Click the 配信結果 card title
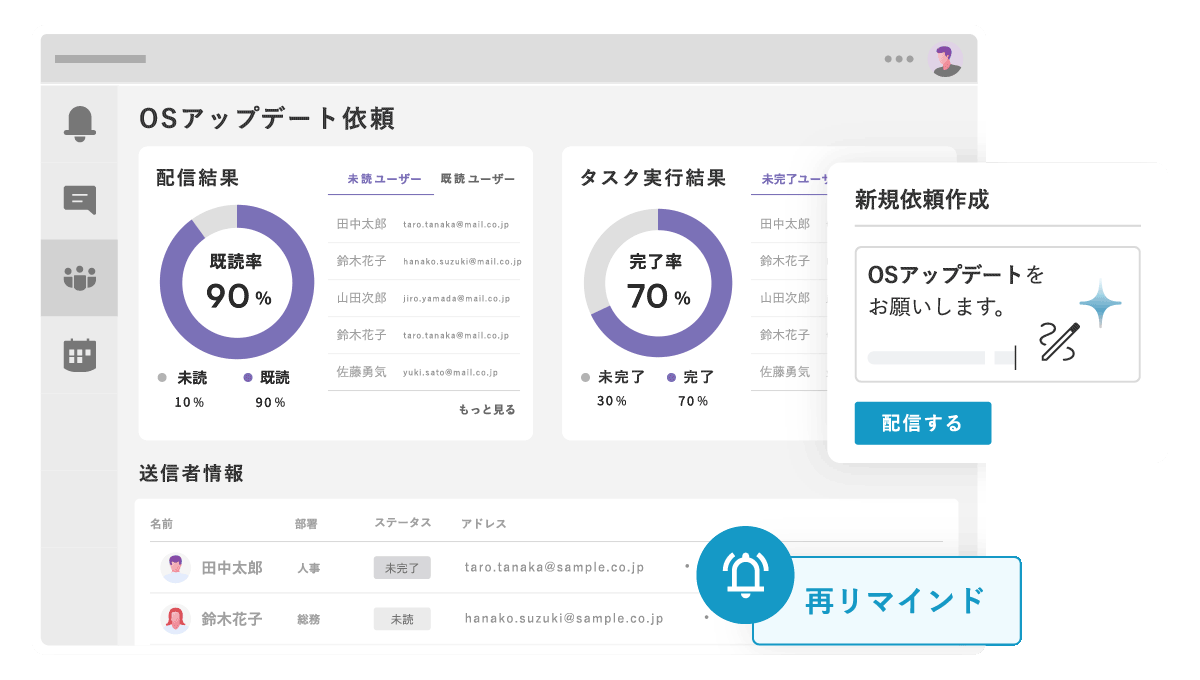Image resolution: width=1200 pixels, height=680 pixels. (198, 178)
